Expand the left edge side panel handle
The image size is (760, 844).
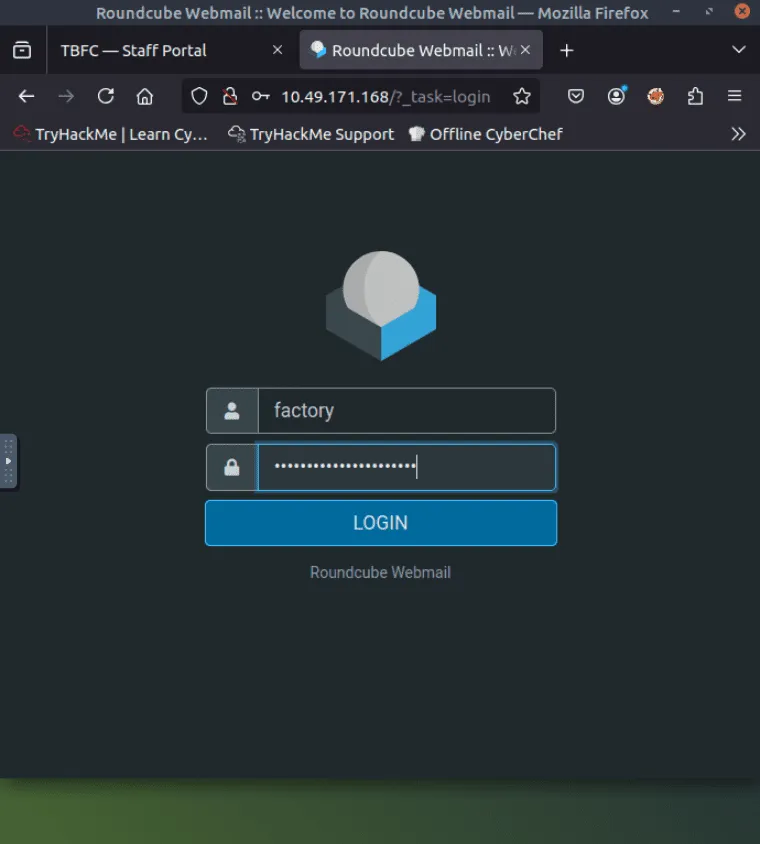click(8, 461)
